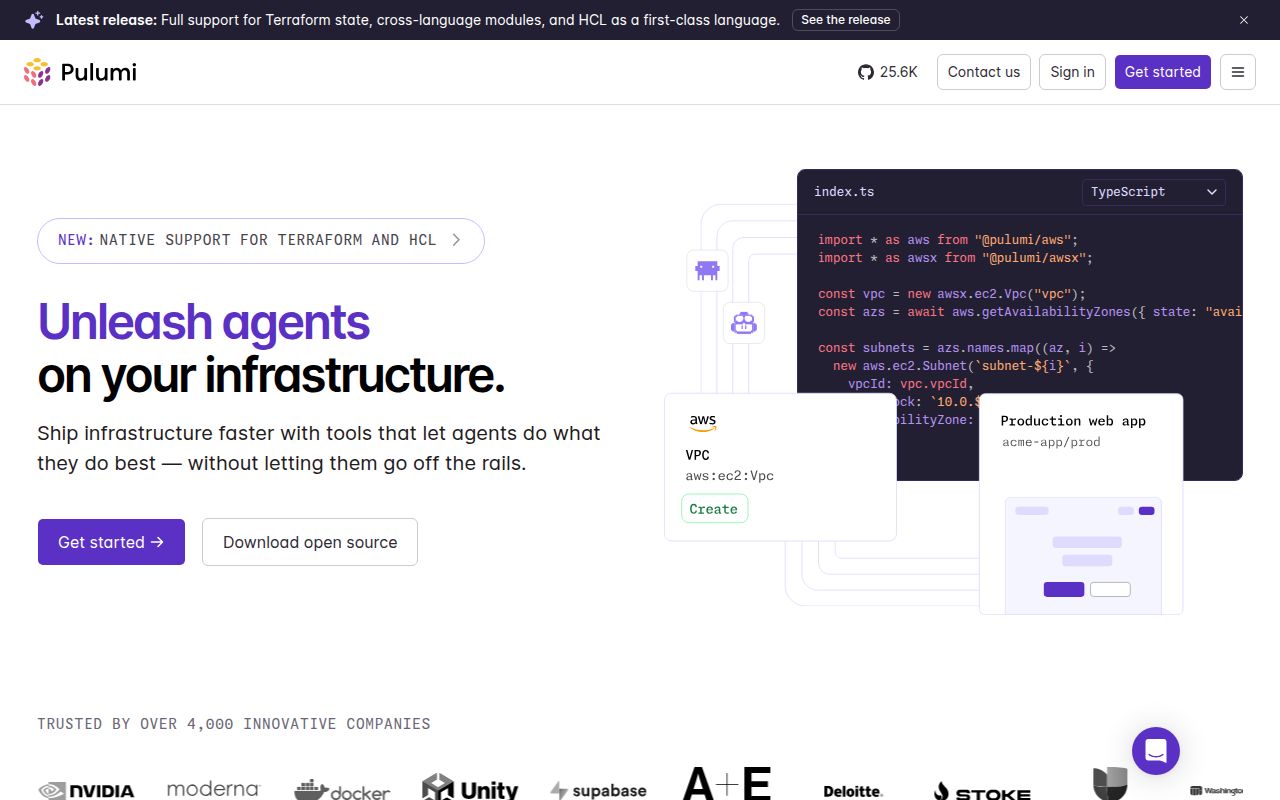This screenshot has width=1280, height=800.
Task: Click the import awsx code line
Action: (x=955, y=258)
